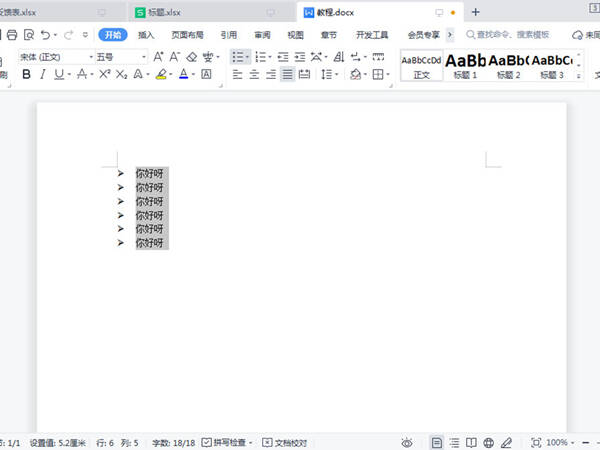600x450 pixels.
Task: Switch to web layout view icon
Action: click(x=488, y=443)
